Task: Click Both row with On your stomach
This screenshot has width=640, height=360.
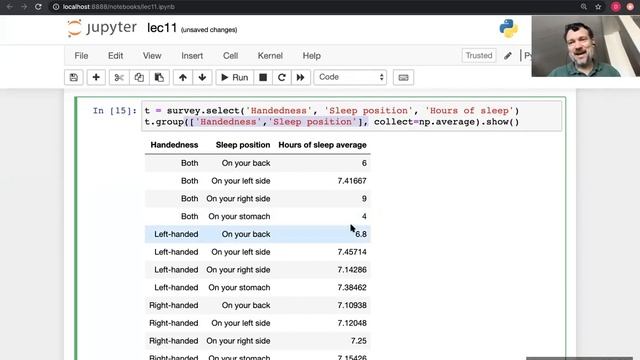Action: click(x=258, y=216)
